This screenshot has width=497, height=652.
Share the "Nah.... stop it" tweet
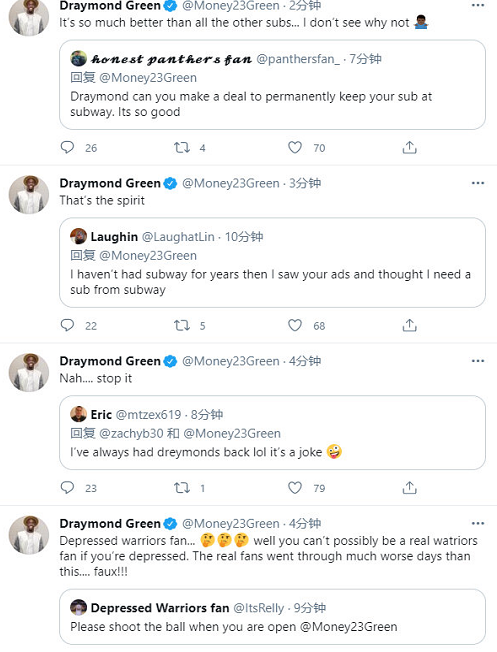[x=409, y=487]
